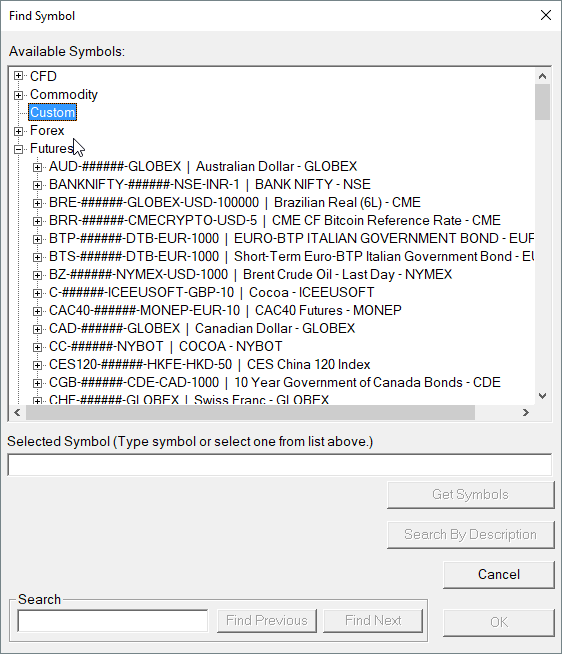Select Australian Dollar - GLOBEX row
The height and width of the screenshot is (654, 562).
[x=203, y=166]
